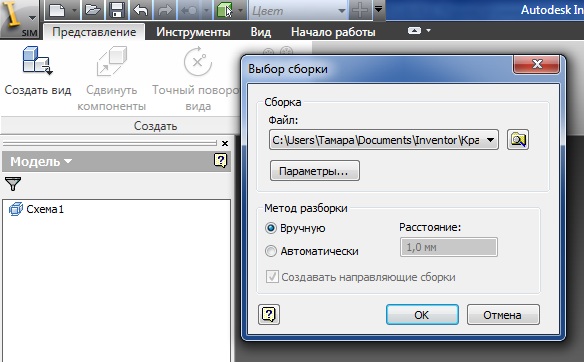Undo the last action
Image resolution: width=584 pixels, height=362 pixels.
pyautogui.click(x=140, y=10)
